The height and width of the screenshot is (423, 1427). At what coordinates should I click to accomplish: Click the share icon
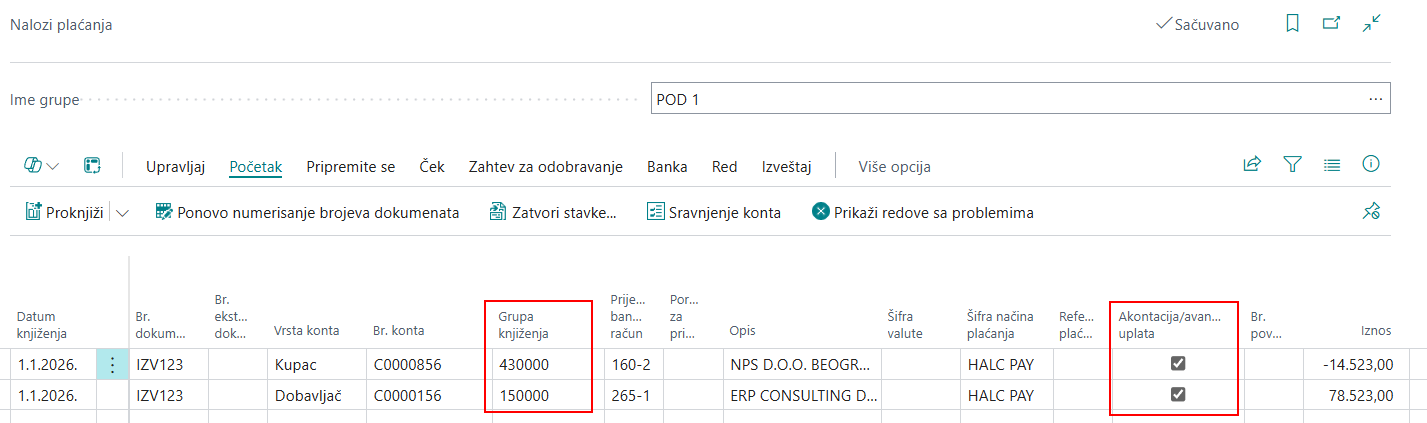pyautogui.click(x=1252, y=165)
